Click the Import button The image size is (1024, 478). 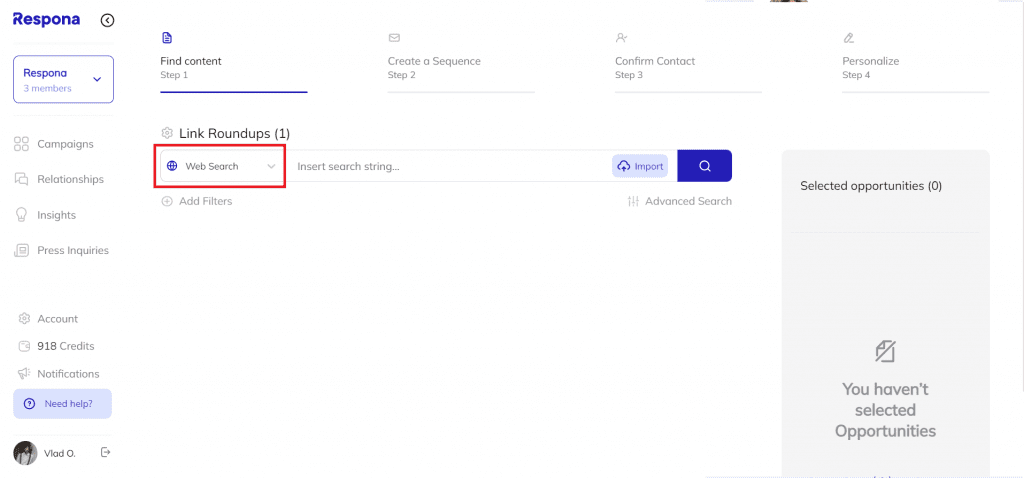tap(640, 167)
